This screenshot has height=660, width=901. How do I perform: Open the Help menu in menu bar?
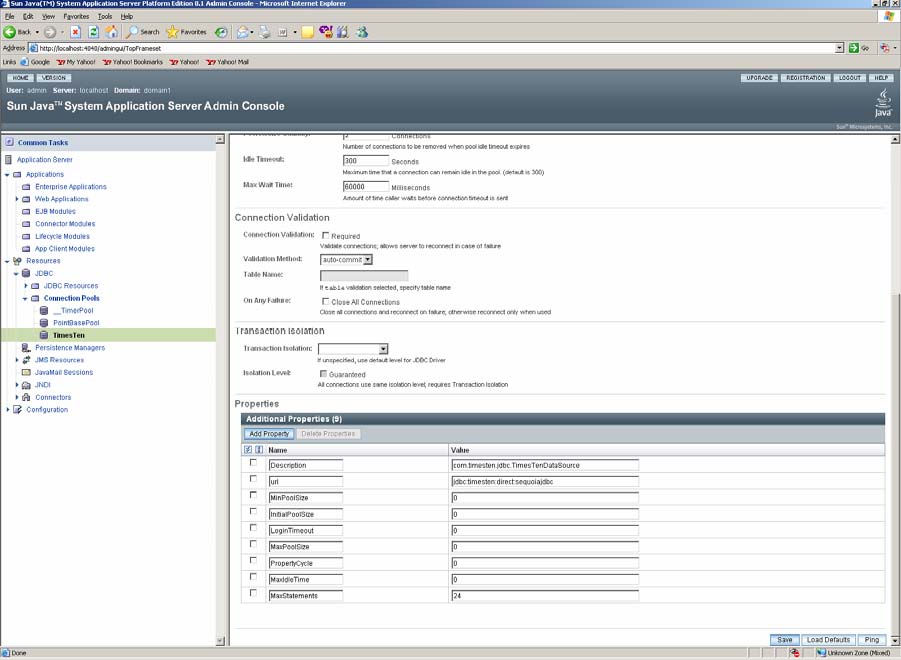(126, 17)
